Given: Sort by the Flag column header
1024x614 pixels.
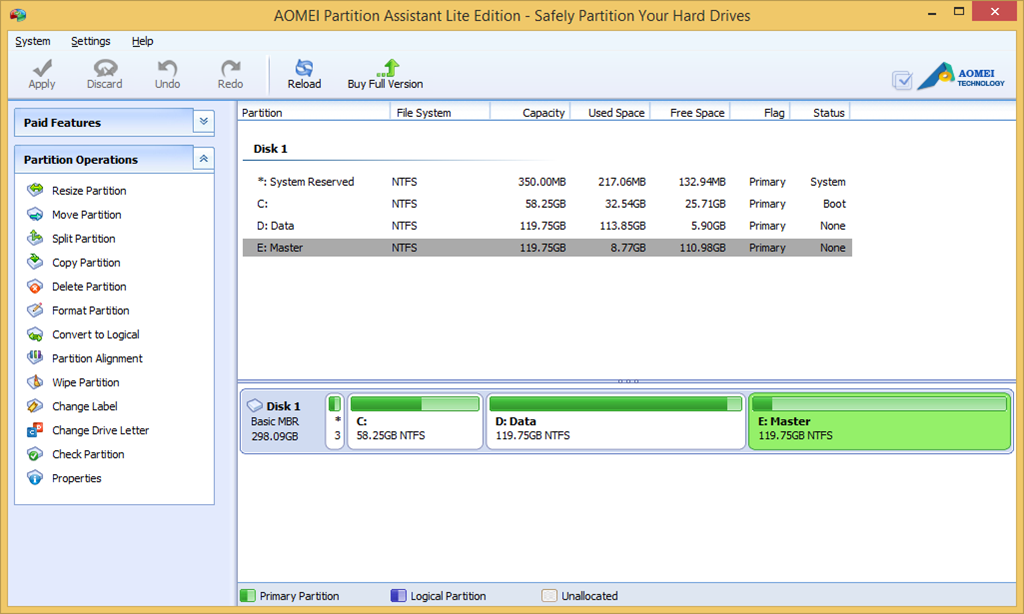Looking at the screenshot, I should point(760,112).
